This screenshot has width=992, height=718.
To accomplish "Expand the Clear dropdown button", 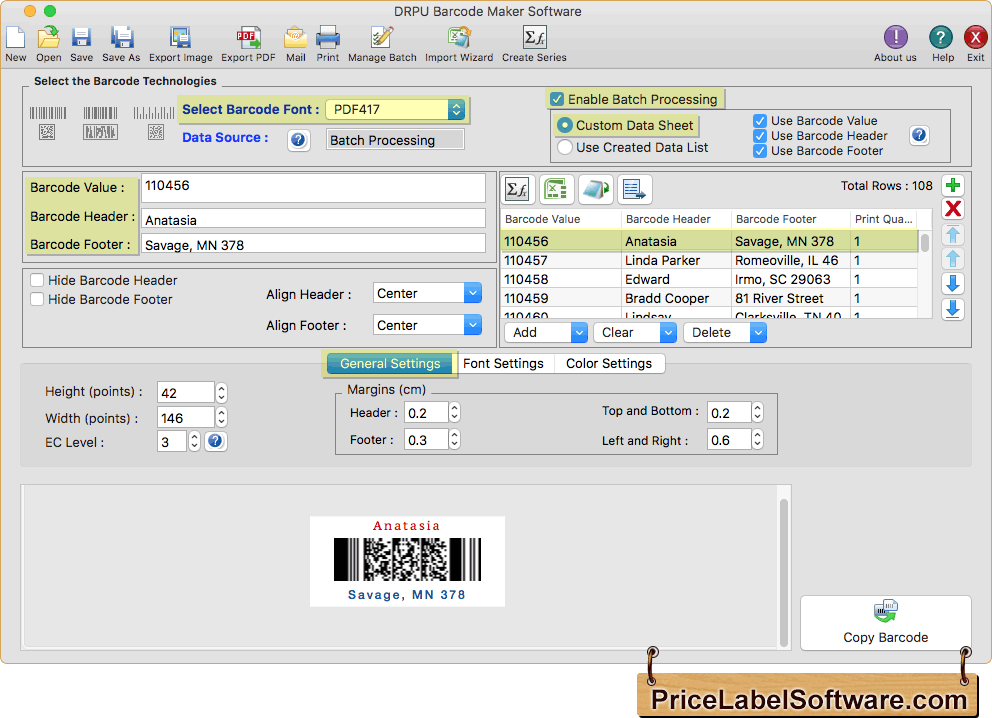I will point(667,332).
